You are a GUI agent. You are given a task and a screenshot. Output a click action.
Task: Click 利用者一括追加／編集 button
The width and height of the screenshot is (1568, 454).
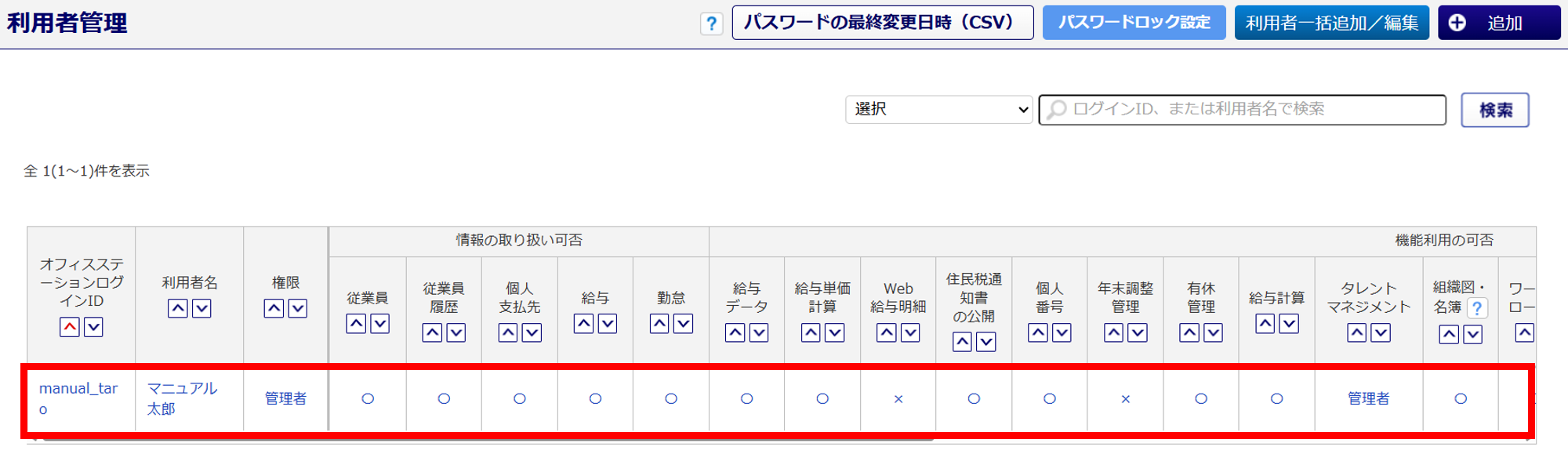pos(1331,23)
